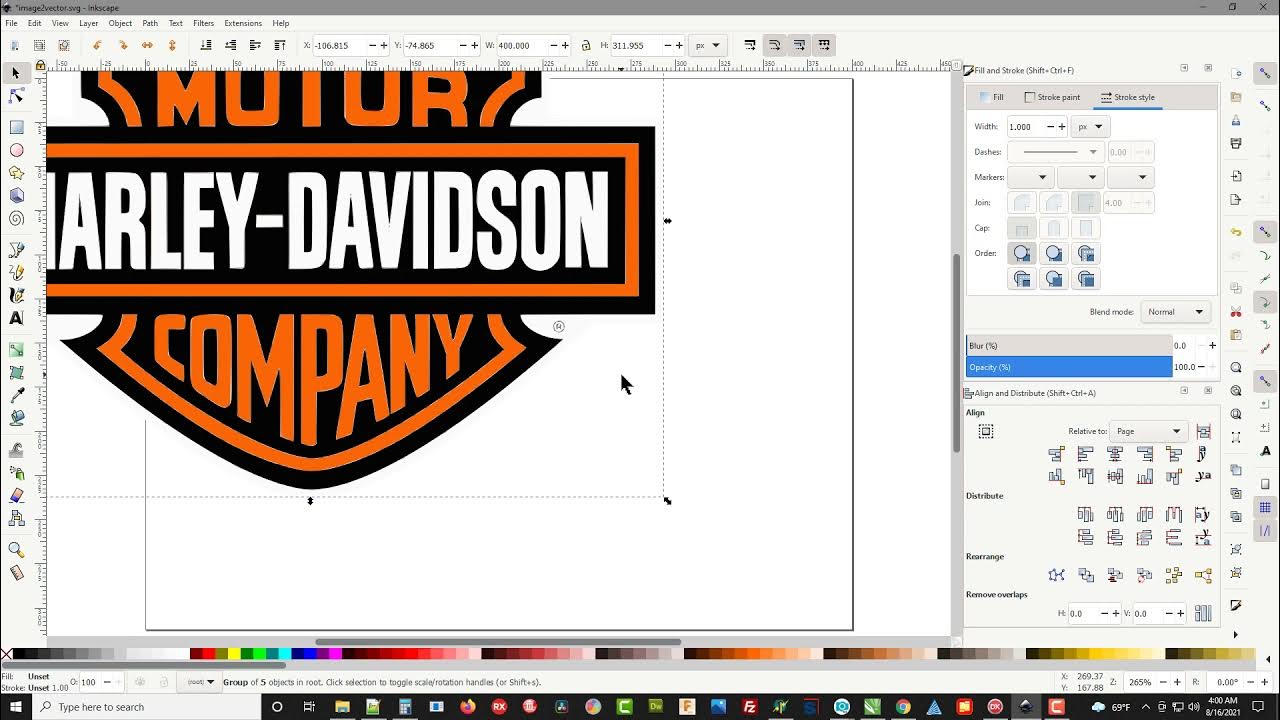Select the Eraser tool
The height and width of the screenshot is (720, 1280).
coord(16,496)
